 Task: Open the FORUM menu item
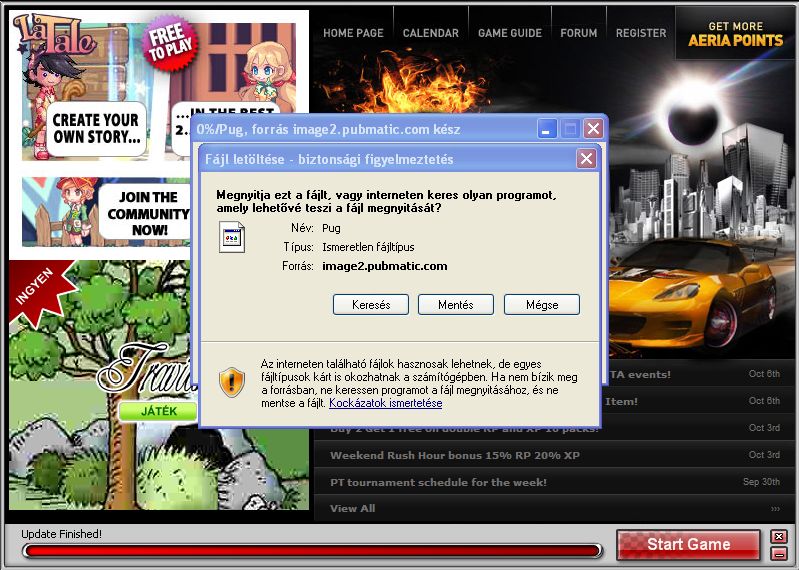578,33
